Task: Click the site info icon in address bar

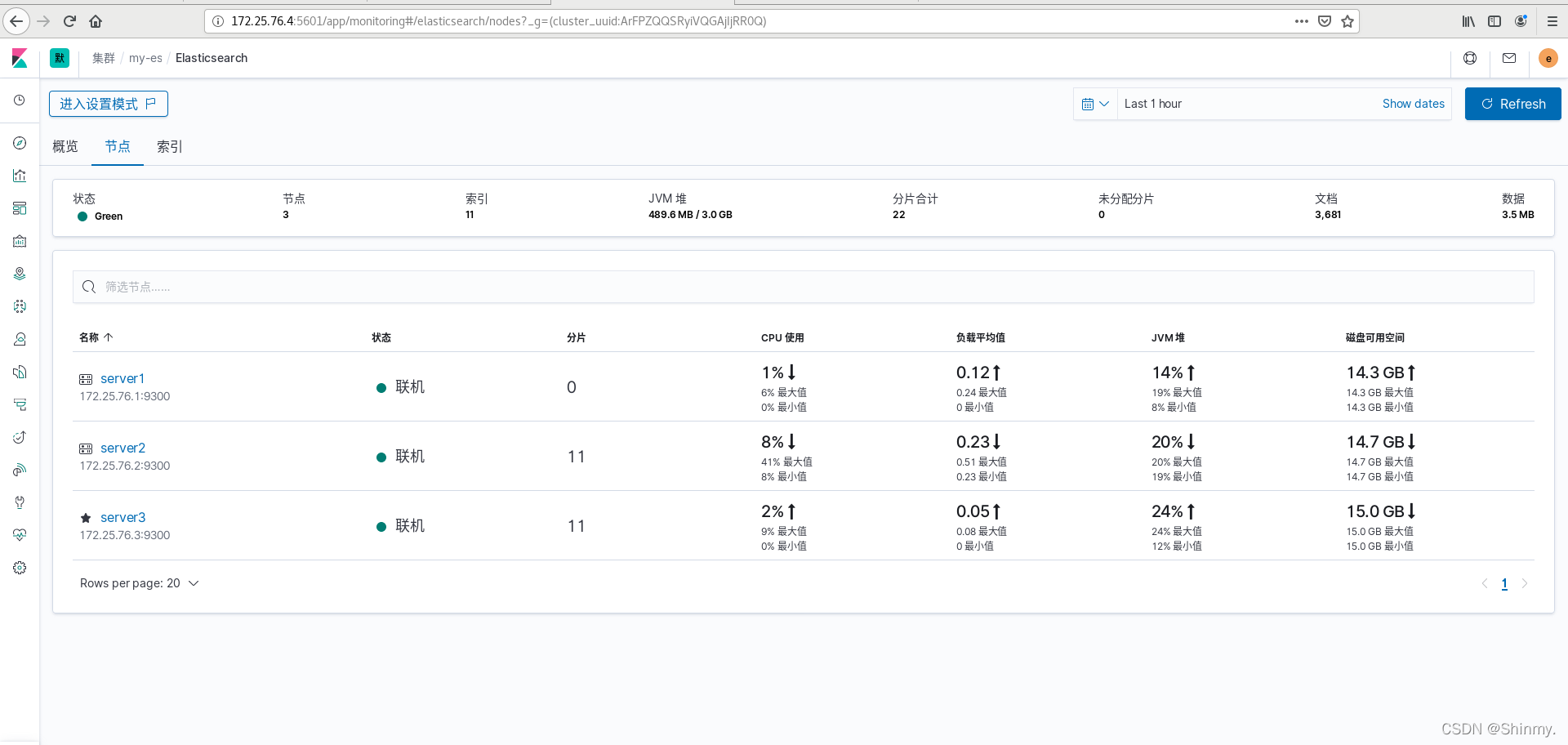Action: click(218, 21)
